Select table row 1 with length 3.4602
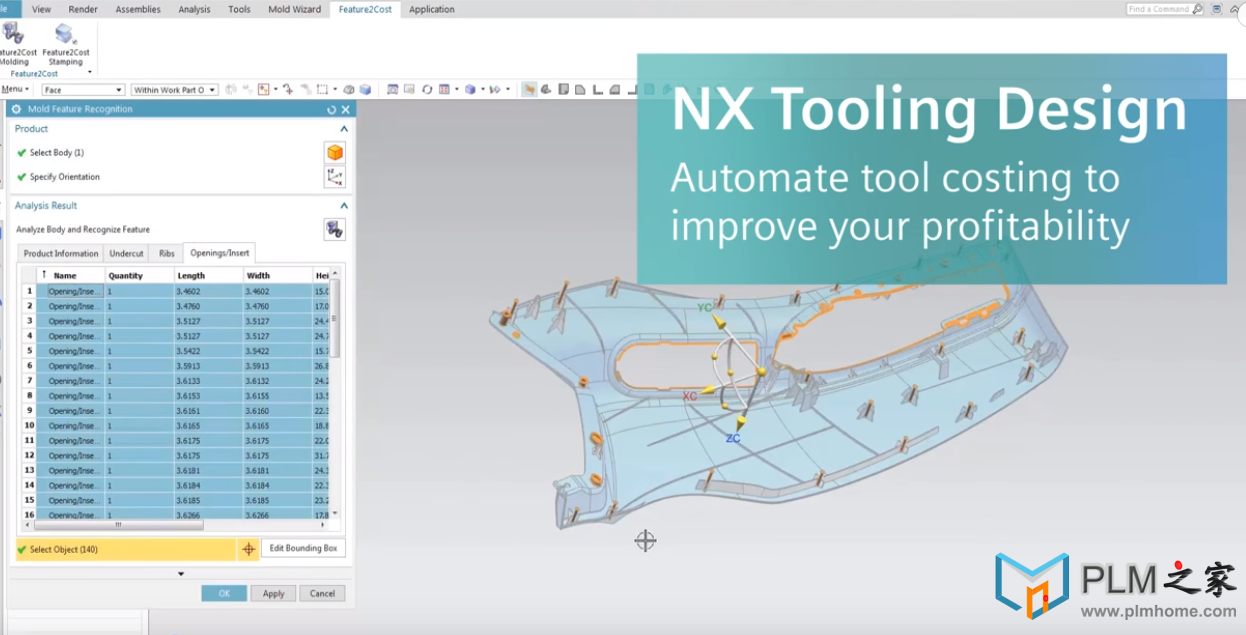 [x=177, y=291]
